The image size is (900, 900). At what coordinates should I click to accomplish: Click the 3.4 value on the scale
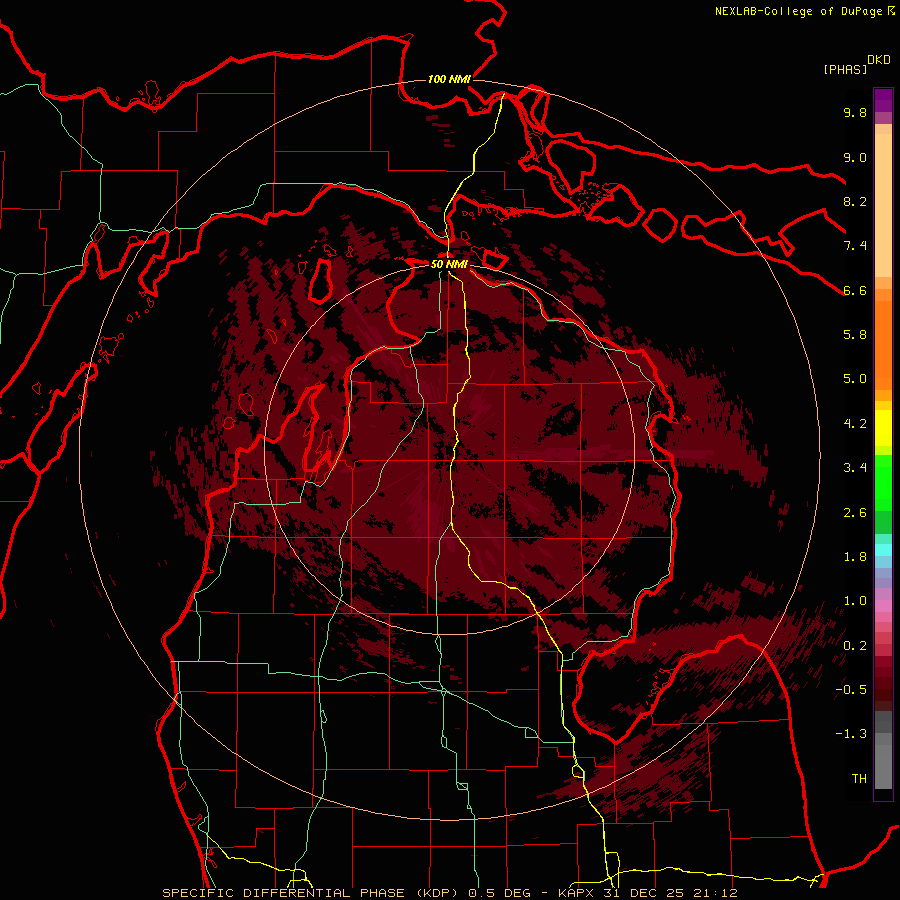855,468
